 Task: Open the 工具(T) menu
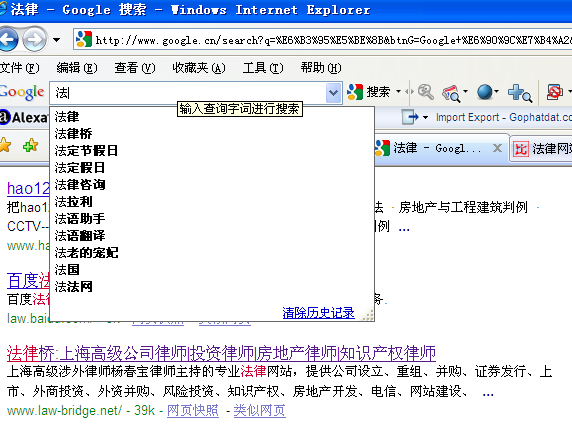(263, 68)
